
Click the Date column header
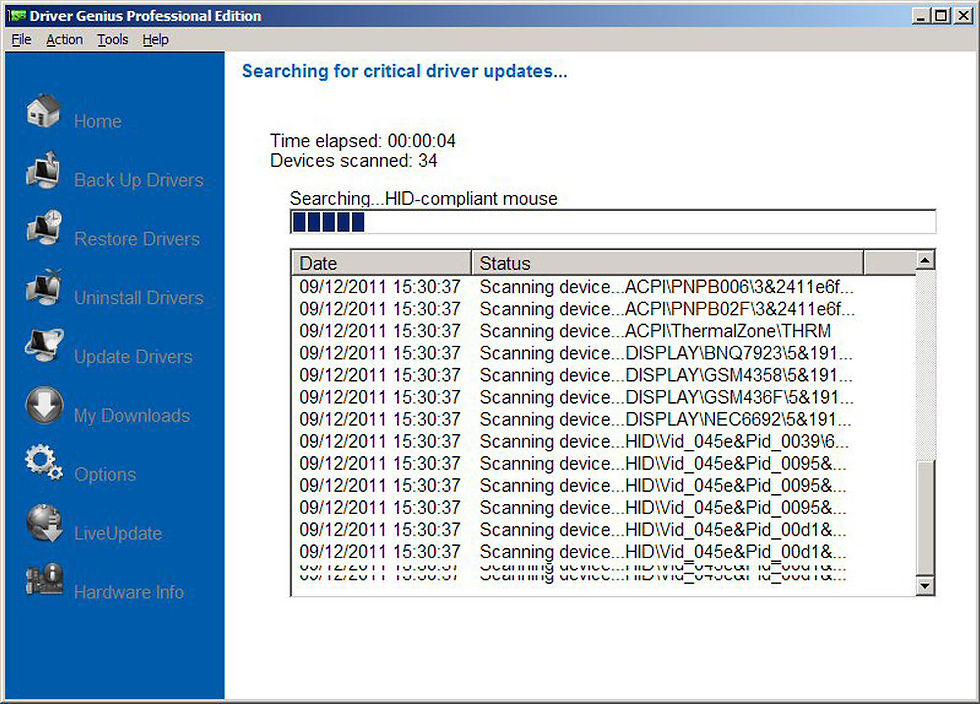[x=381, y=263]
